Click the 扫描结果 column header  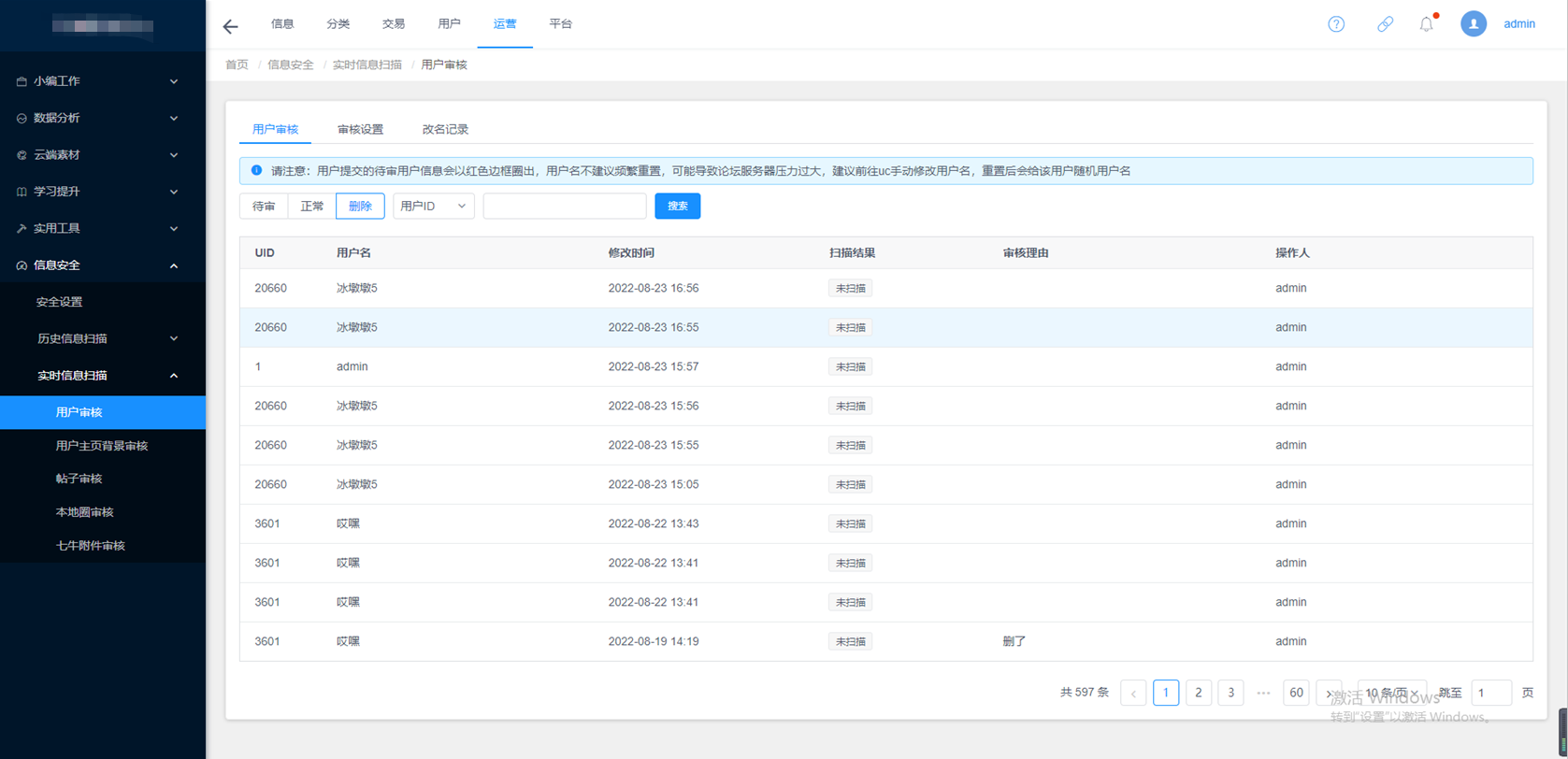852,253
